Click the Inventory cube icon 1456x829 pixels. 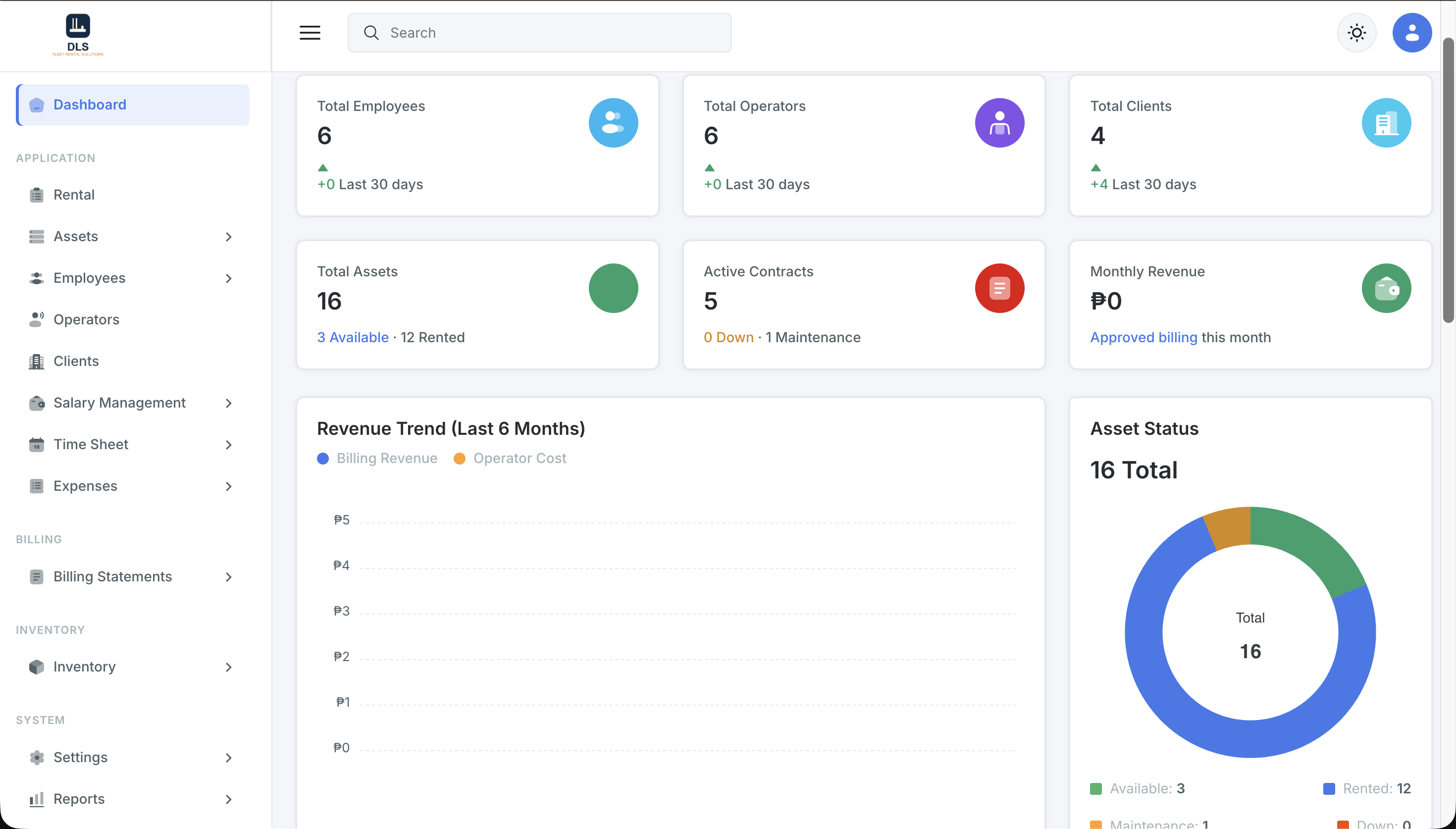(x=37, y=667)
